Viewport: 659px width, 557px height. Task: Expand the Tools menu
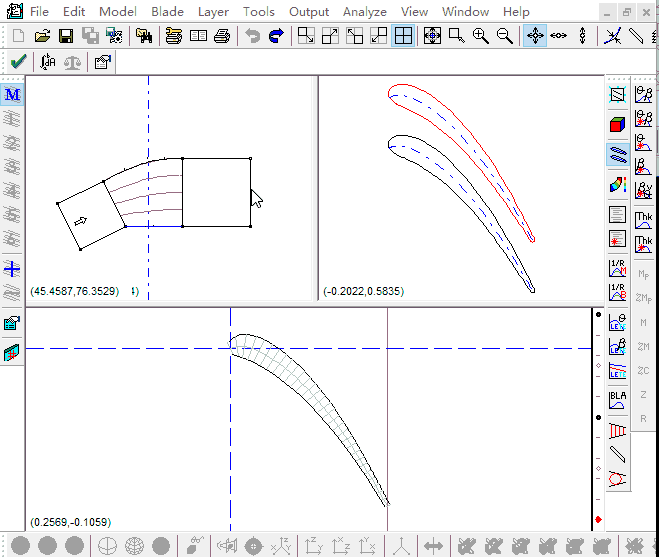point(259,12)
